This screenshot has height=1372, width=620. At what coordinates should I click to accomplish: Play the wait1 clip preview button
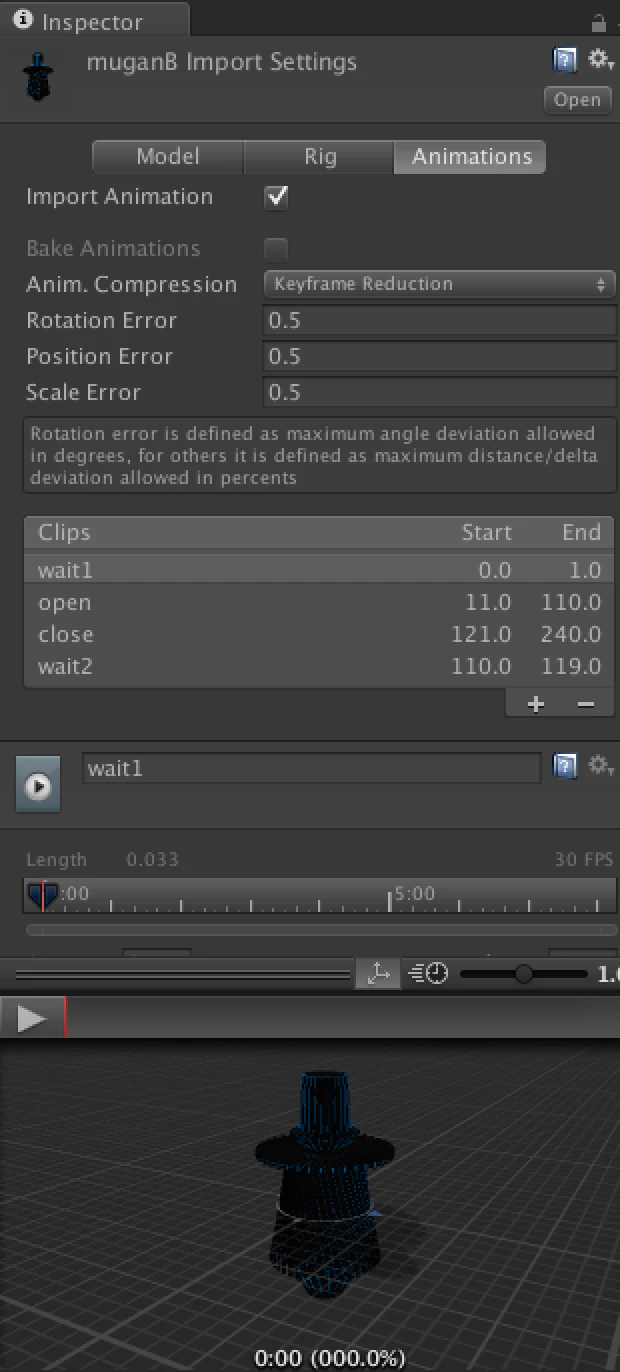pyautogui.click(x=38, y=786)
